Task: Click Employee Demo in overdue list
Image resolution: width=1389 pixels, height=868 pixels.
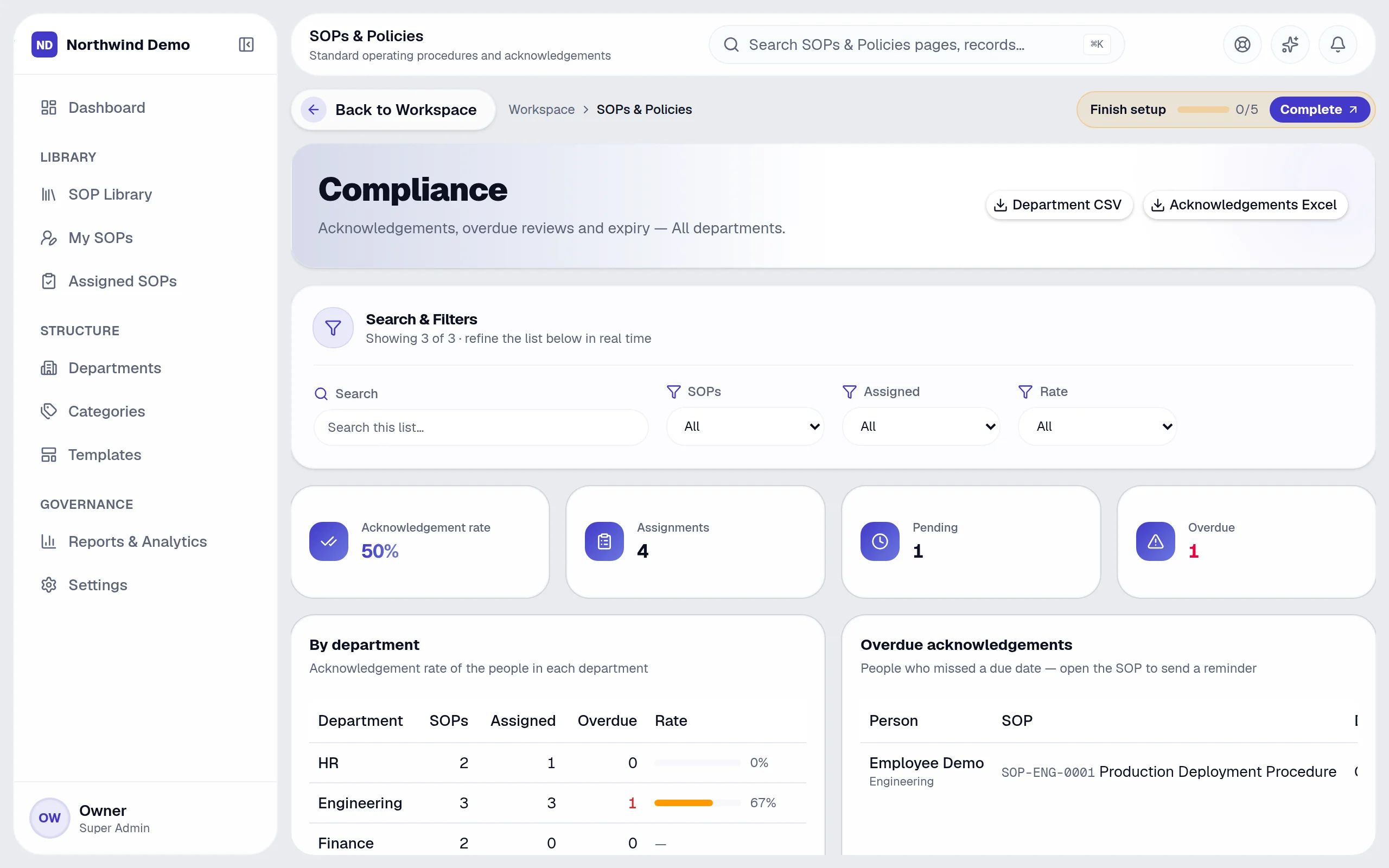Action: [x=926, y=762]
